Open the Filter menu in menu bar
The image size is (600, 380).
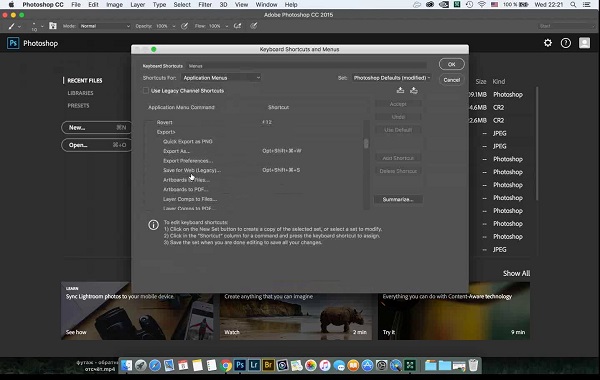(x=205, y=5)
